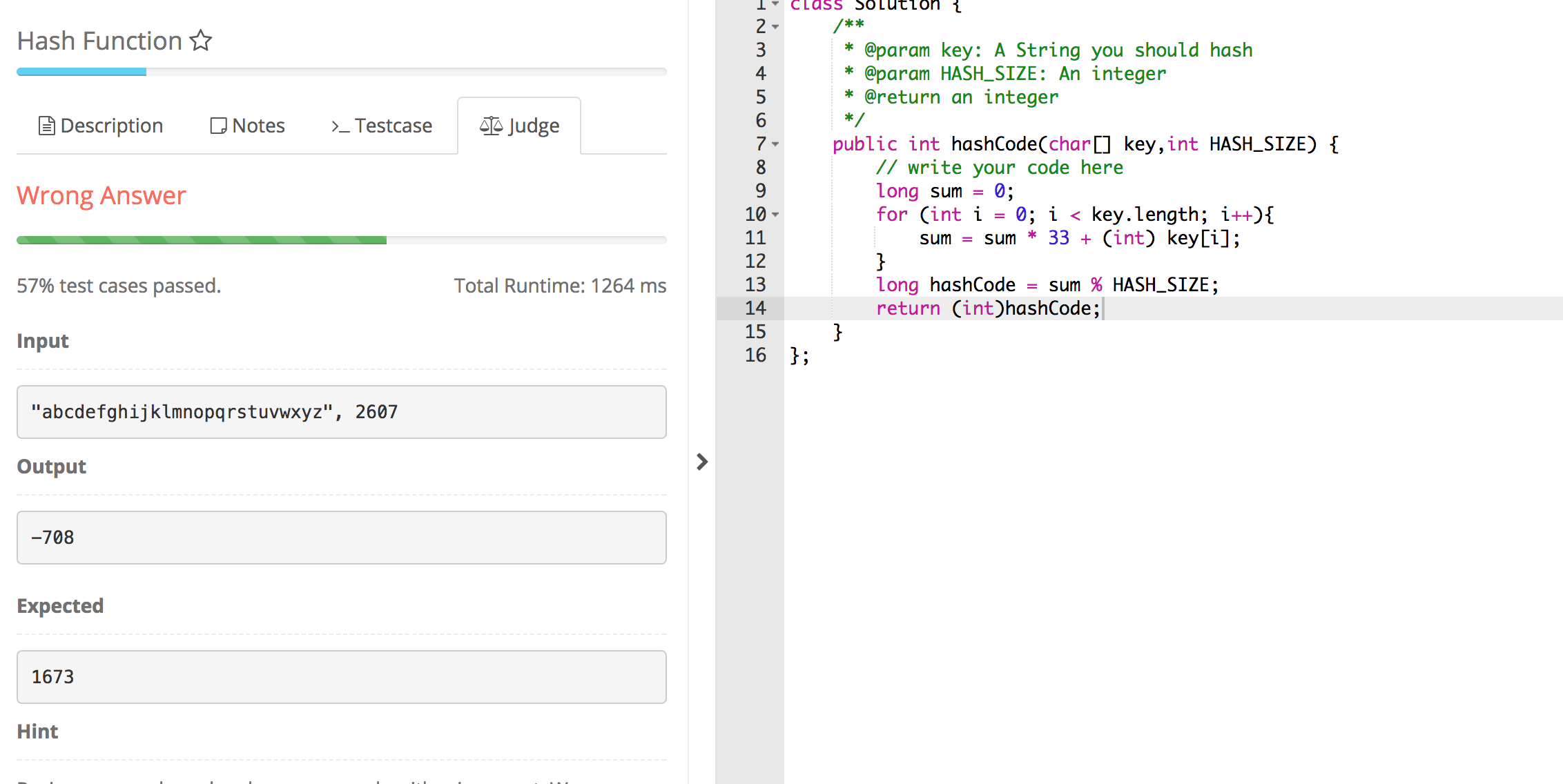Viewport: 1563px width, 784px height.
Task: Star the Hash Function problem
Action: [x=201, y=41]
